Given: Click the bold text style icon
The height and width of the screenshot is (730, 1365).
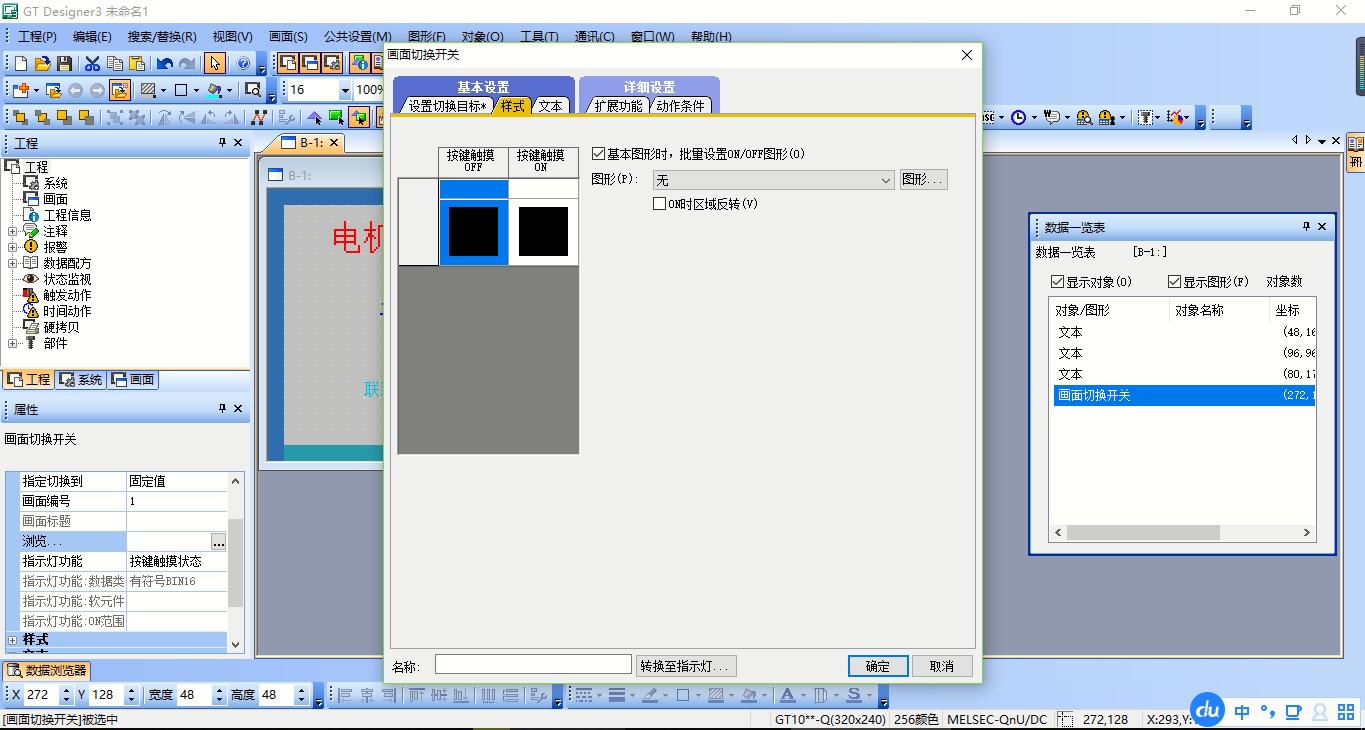Looking at the screenshot, I should (787, 695).
